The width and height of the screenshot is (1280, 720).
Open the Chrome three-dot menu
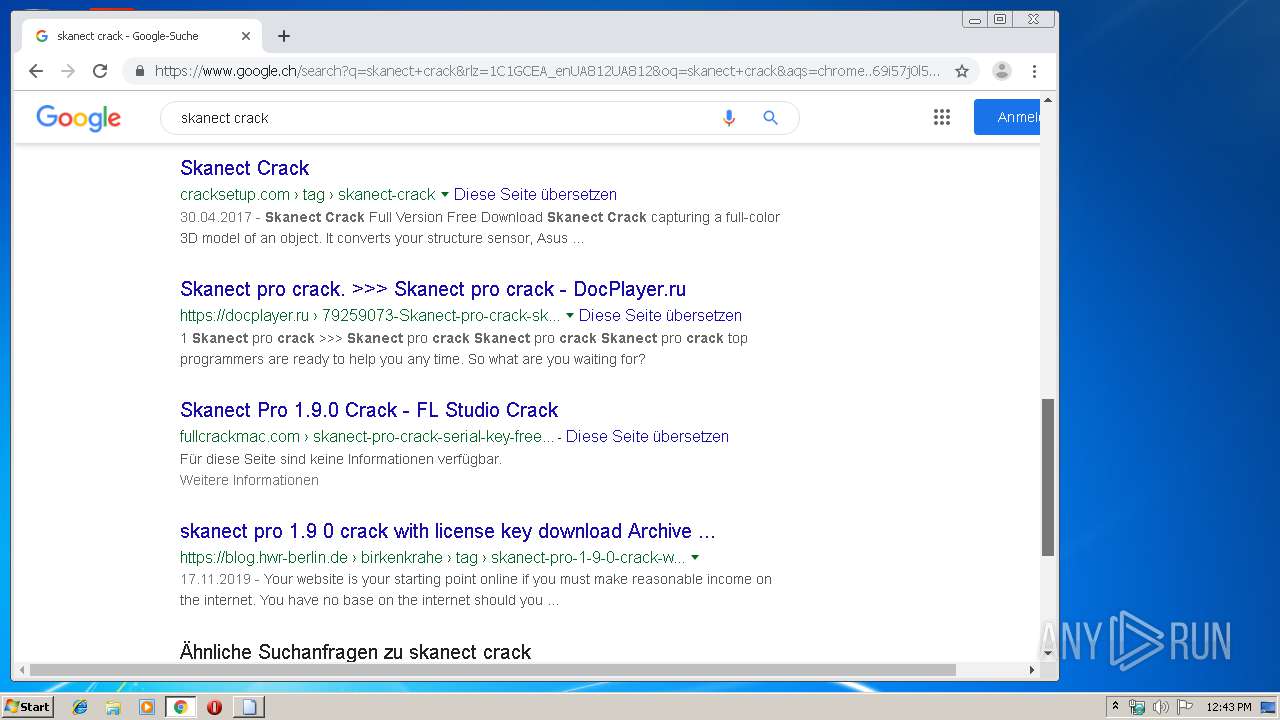tap(1034, 71)
